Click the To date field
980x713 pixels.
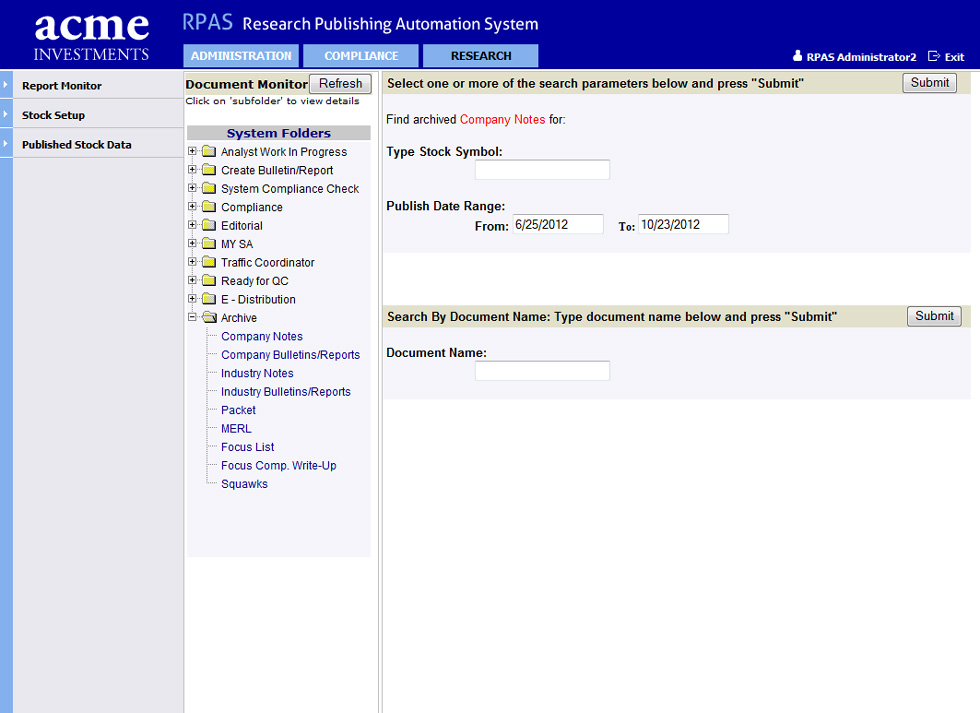coord(683,224)
